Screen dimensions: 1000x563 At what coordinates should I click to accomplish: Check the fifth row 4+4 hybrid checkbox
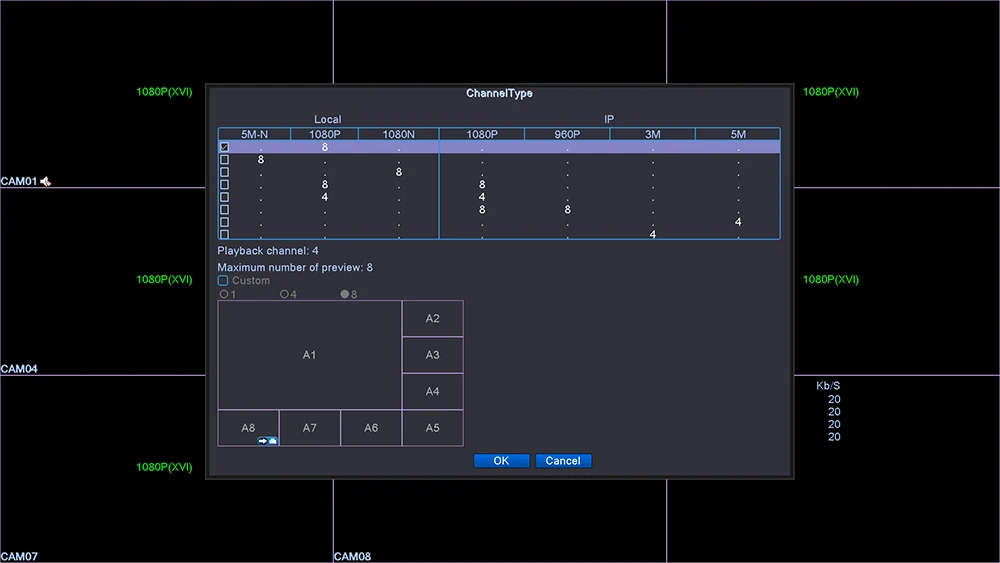pyautogui.click(x=224, y=197)
